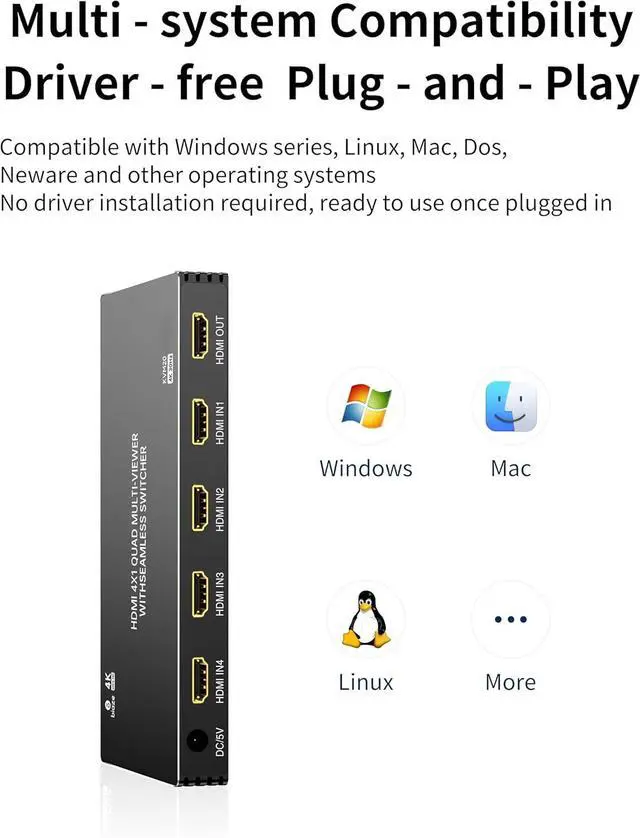Select the HDMI IN1 port

[x=200, y=422]
